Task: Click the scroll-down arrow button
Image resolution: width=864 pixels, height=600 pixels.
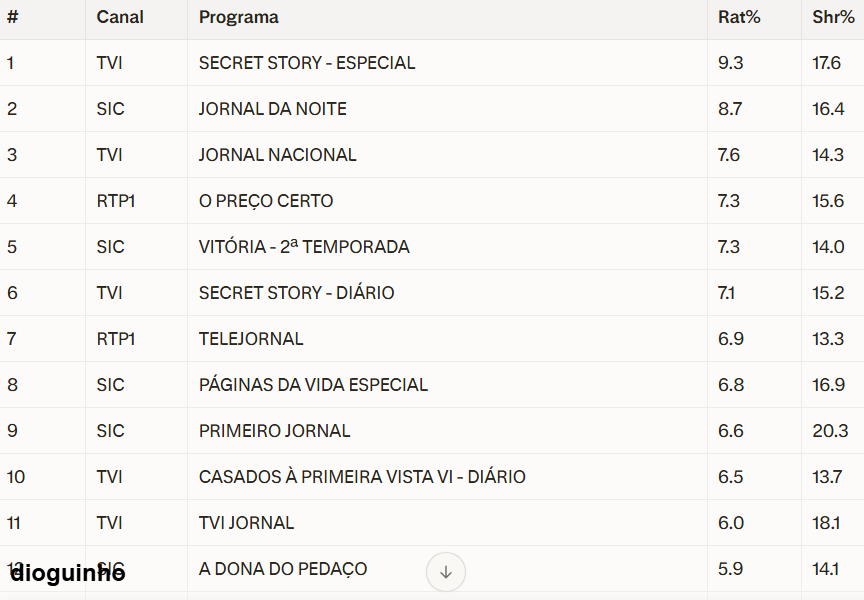Action: click(446, 572)
